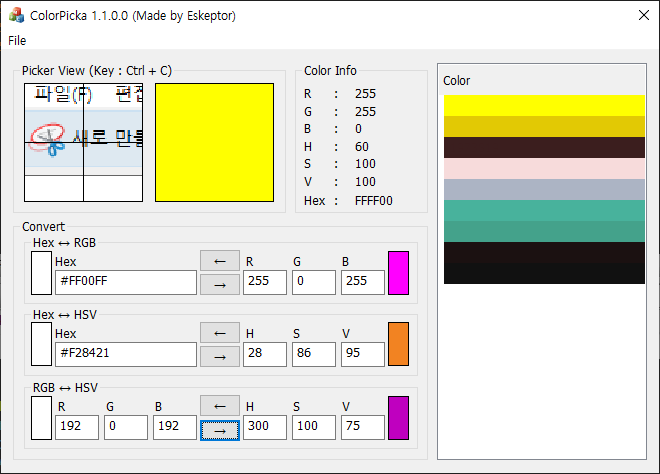Click the B value 0 in Color Info

point(358,129)
